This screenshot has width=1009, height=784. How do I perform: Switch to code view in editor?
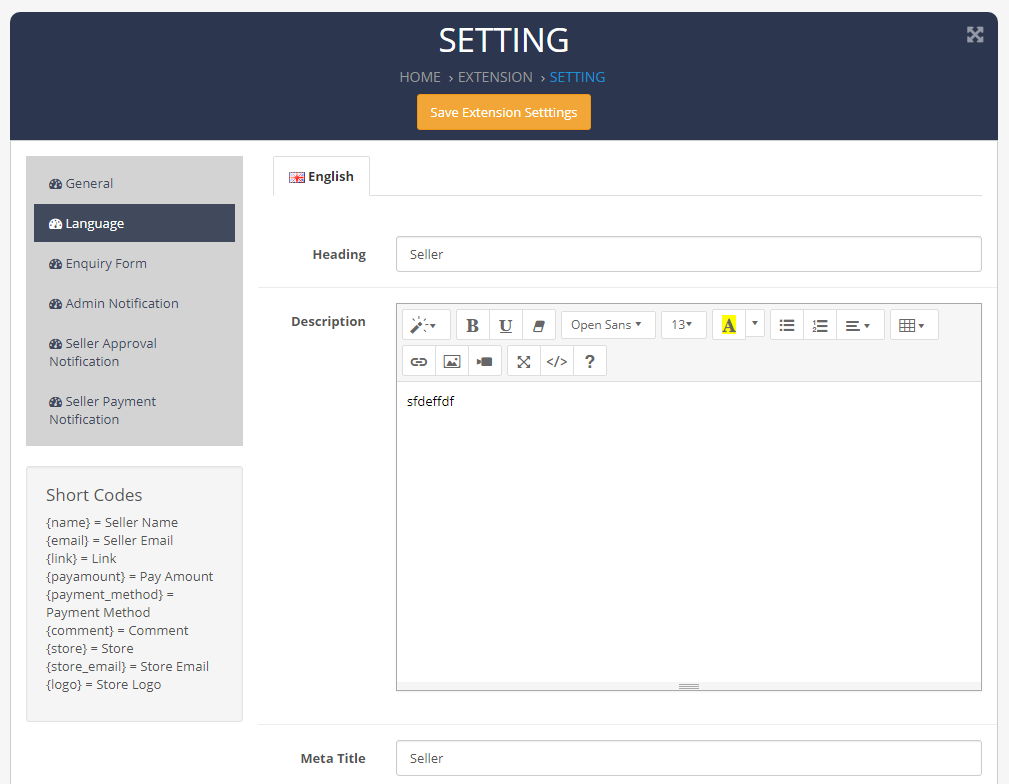click(x=557, y=361)
